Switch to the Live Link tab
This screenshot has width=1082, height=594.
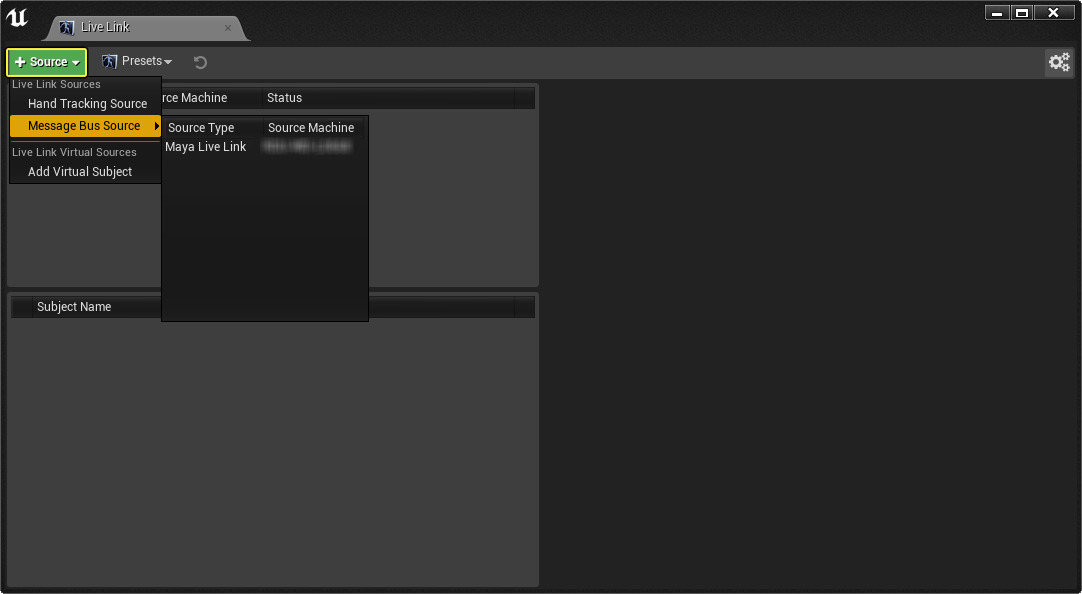coord(144,28)
